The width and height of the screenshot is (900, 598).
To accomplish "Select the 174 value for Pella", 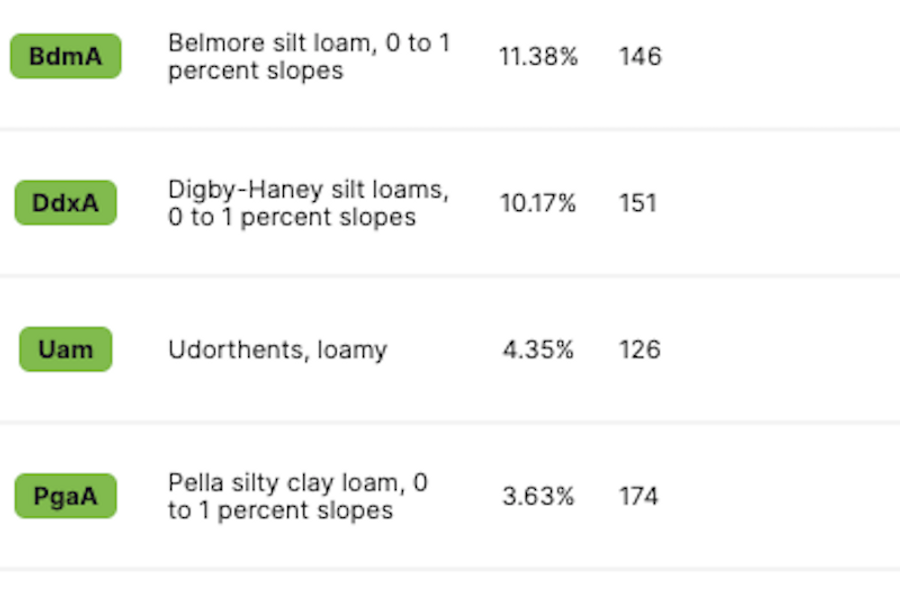I will pos(639,497).
